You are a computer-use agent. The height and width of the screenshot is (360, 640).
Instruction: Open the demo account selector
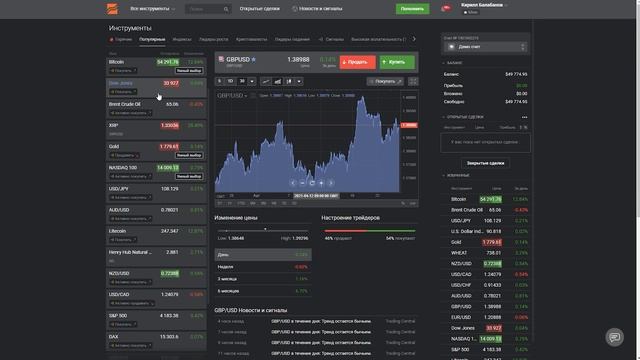click(485, 47)
